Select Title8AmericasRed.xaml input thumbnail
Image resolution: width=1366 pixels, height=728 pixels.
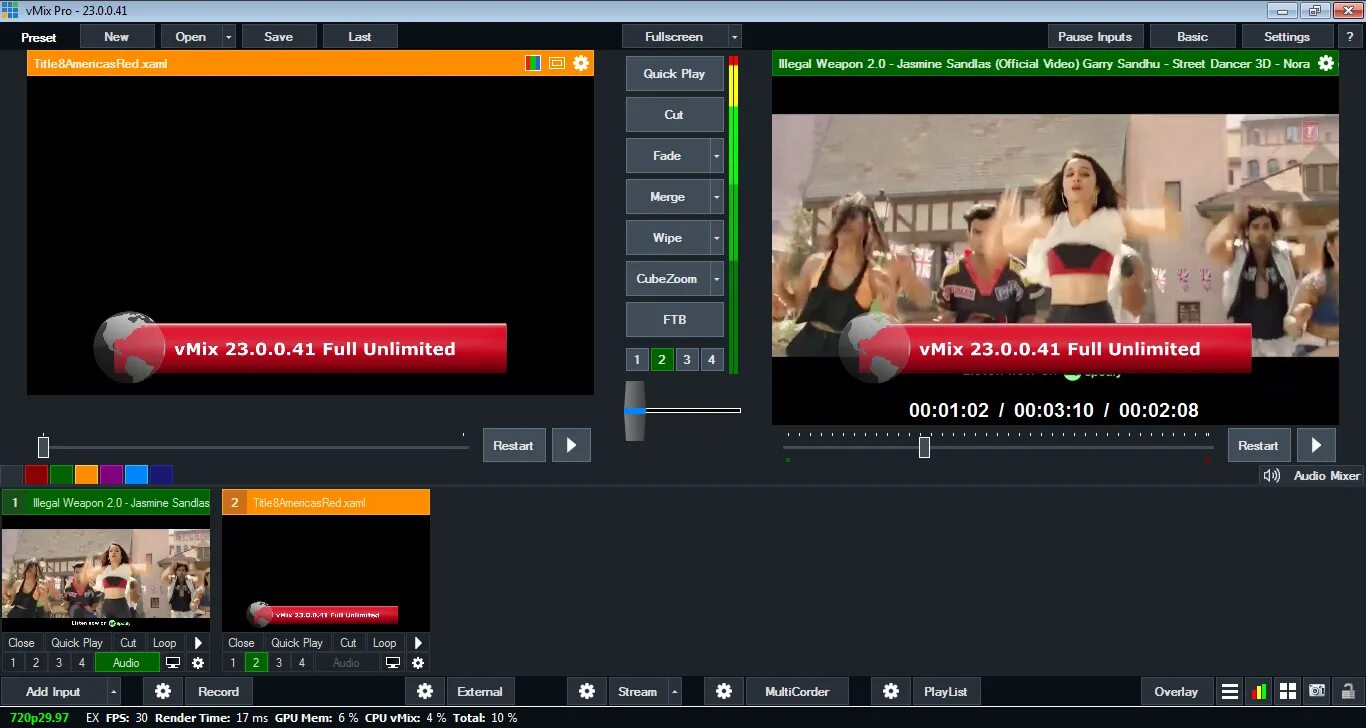coord(326,573)
